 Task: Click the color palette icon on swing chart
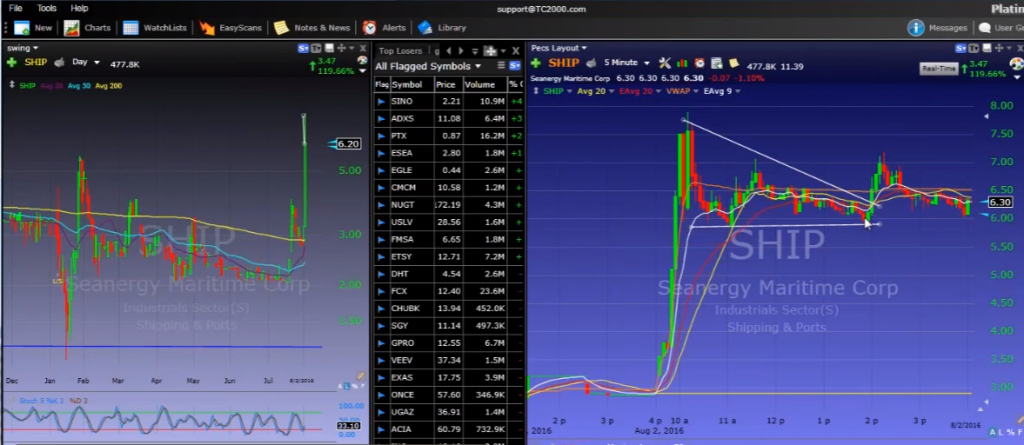pyautogui.click(x=362, y=61)
